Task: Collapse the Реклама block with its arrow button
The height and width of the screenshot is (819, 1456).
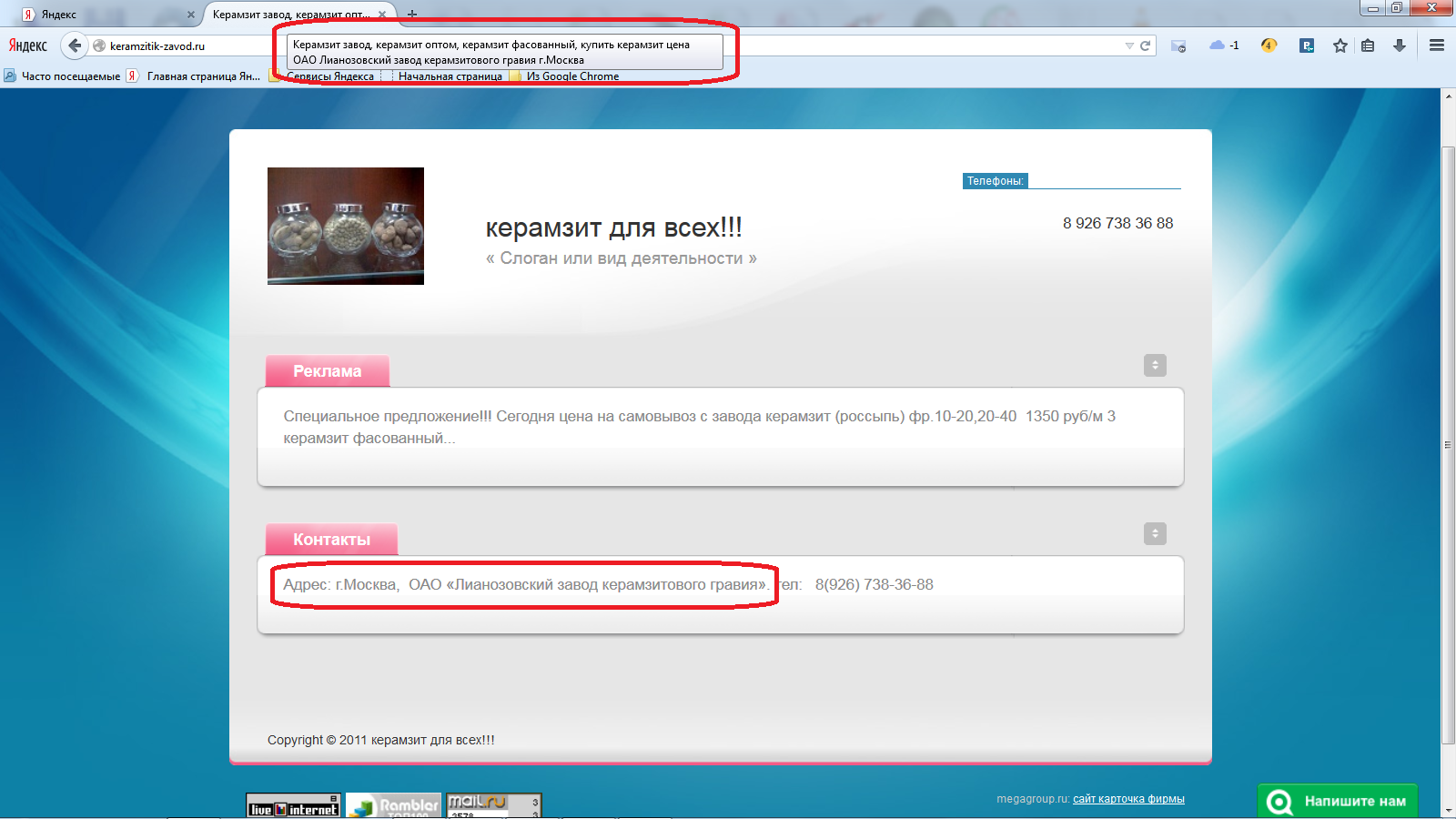Action: 1155,365
